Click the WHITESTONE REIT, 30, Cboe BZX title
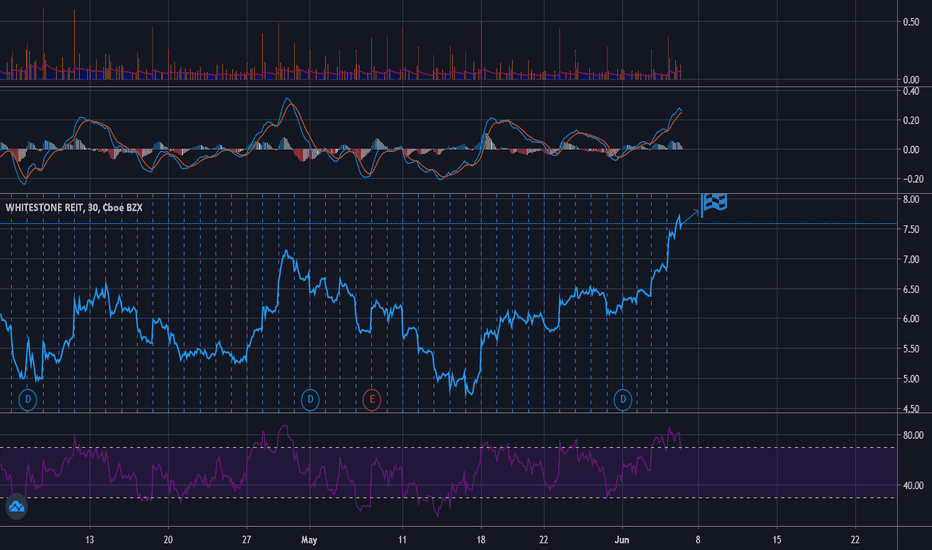Viewport: 932px width, 550px height. pyautogui.click(x=74, y=208)
